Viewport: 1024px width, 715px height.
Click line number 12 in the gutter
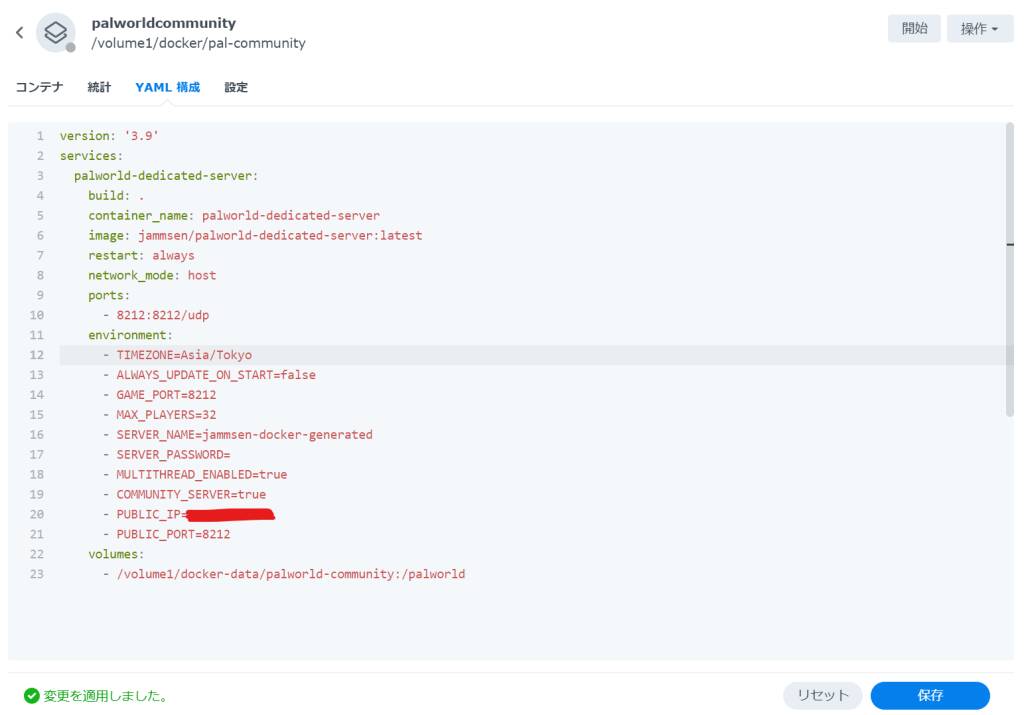pyautogui.click(x=37, y=355)
